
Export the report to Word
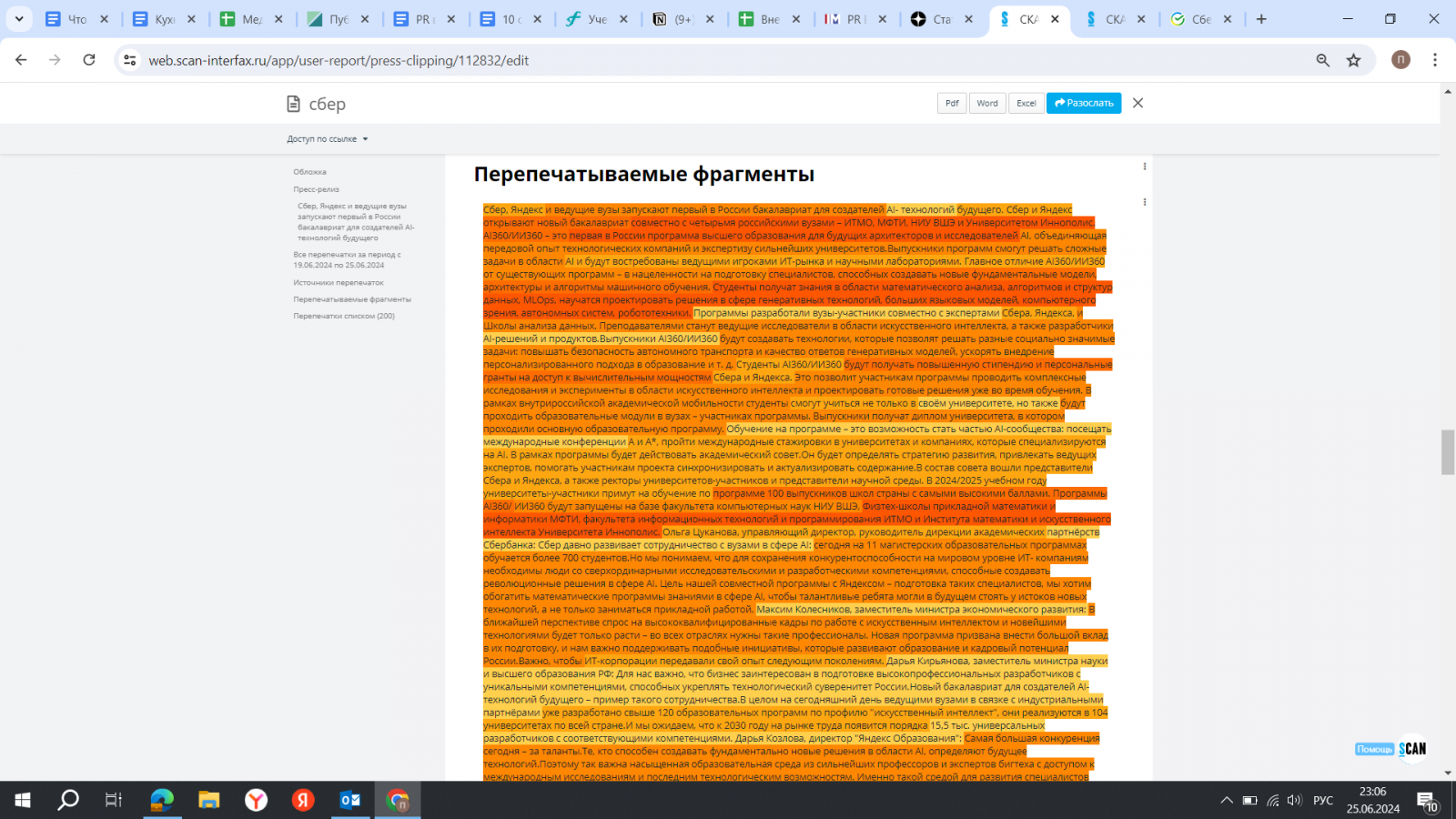[987, 103]
